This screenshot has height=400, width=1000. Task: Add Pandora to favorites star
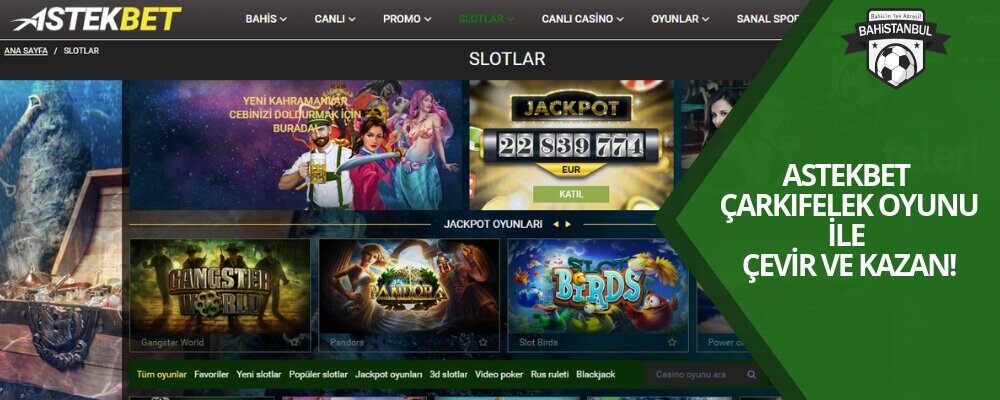pos(483,342)
